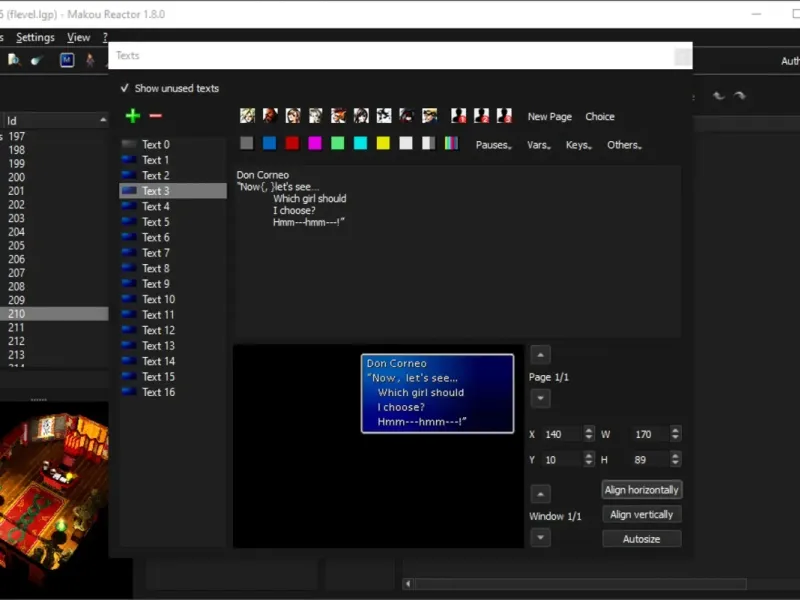Screen dimensions: 800x600
Task: Open the Pauses dropdown
Action: pyautogui.click(x=493, y=145)
